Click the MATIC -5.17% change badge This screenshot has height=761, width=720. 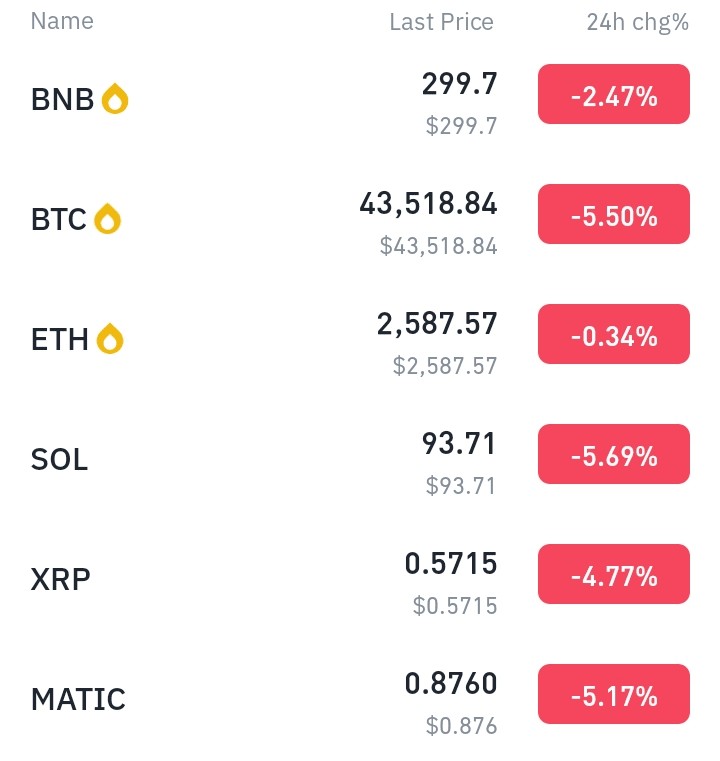click(613, 694)
